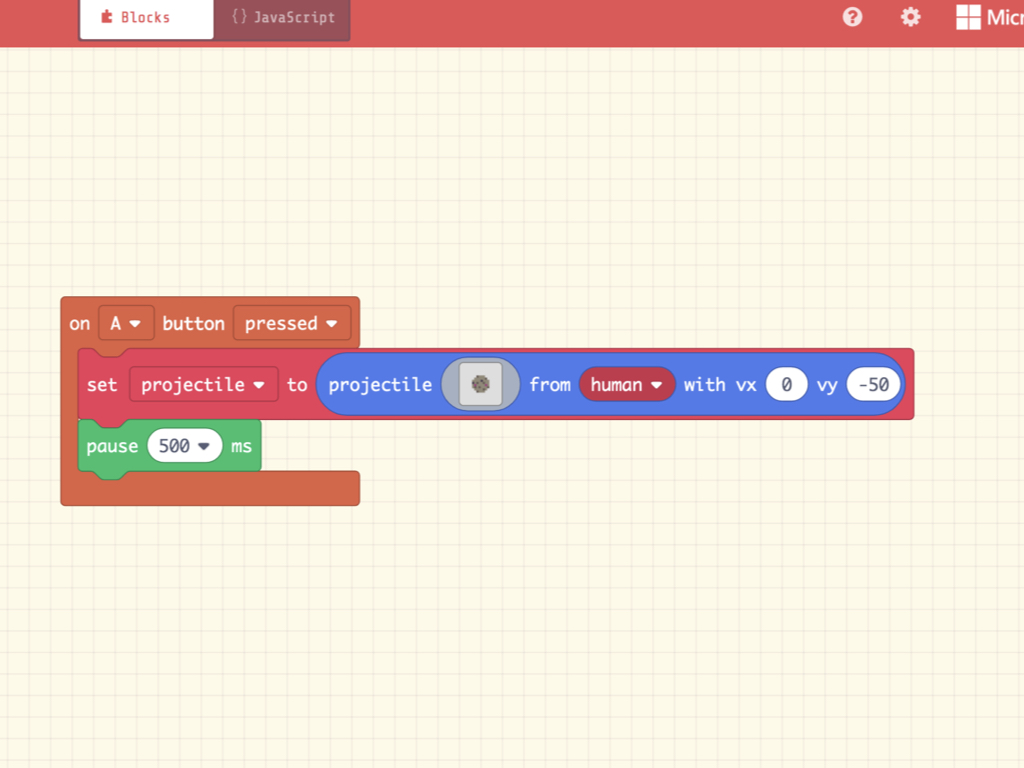Viewport: 1024px width, 768px height.
Task: Switch to the JavaScript tab
Action: pos(282,18)
